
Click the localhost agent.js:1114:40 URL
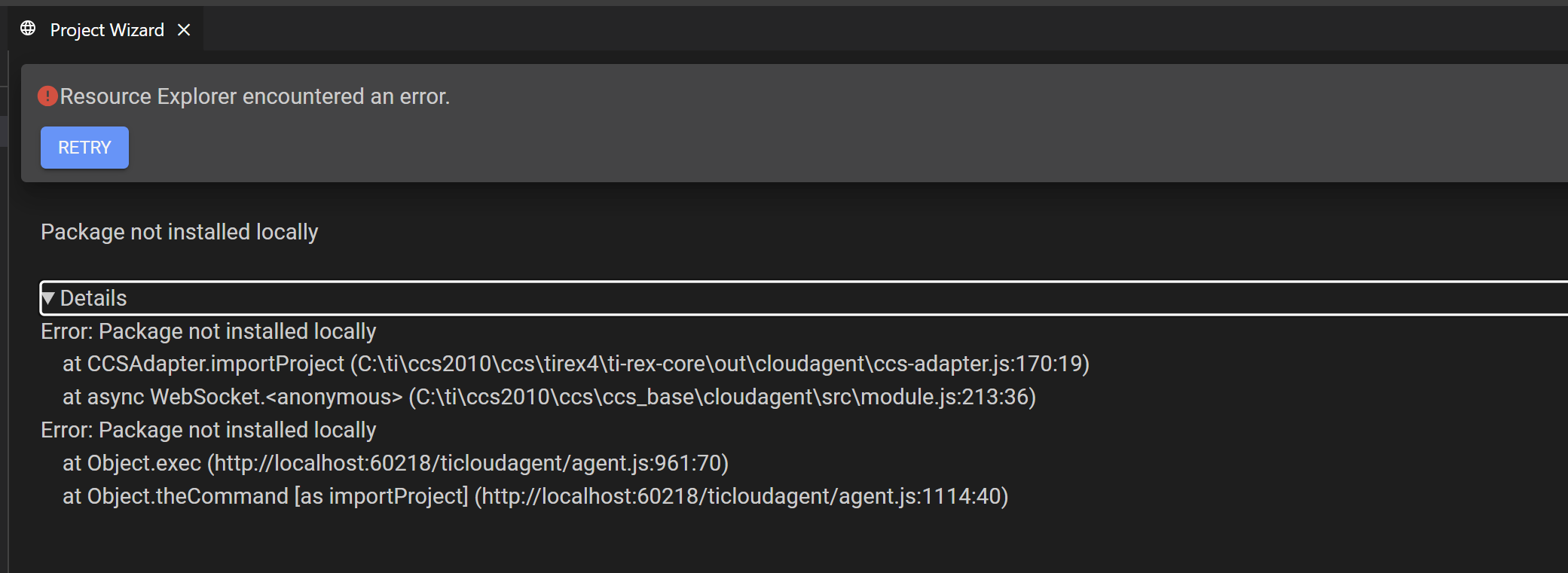point(741,496)
